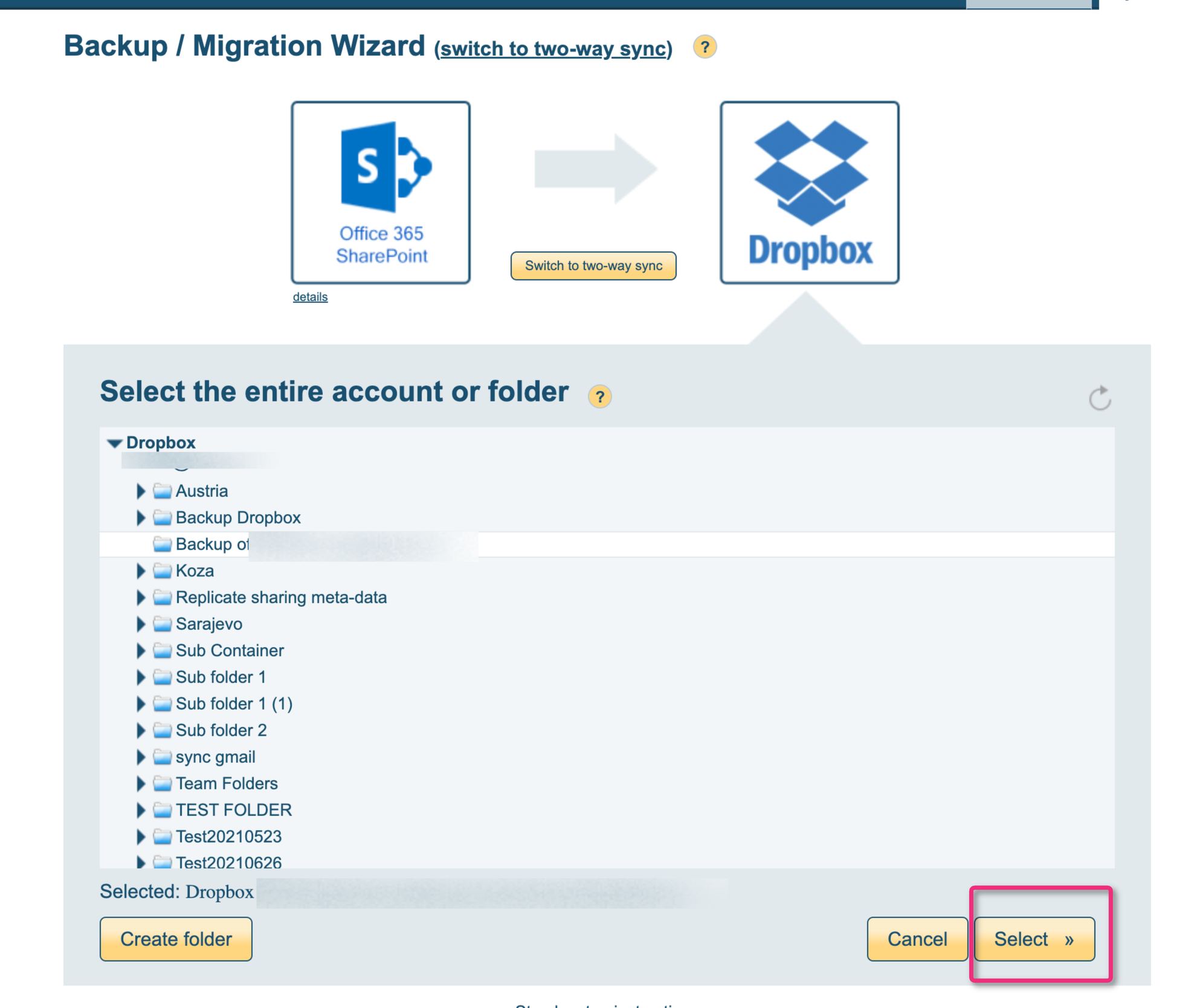Open the 'details' link under SharePoint

310,297
